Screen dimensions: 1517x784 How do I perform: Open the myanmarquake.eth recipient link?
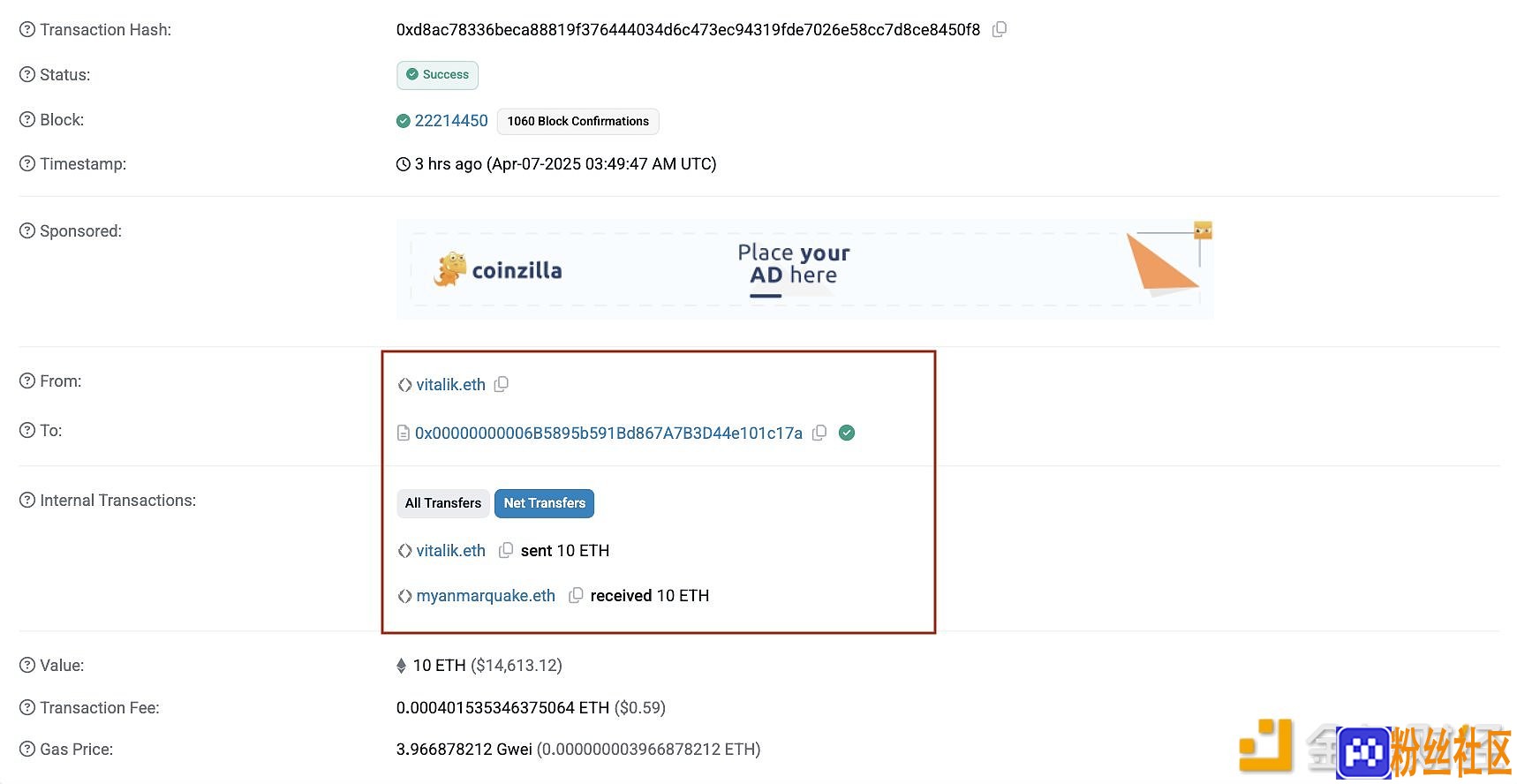click(486, 595)
